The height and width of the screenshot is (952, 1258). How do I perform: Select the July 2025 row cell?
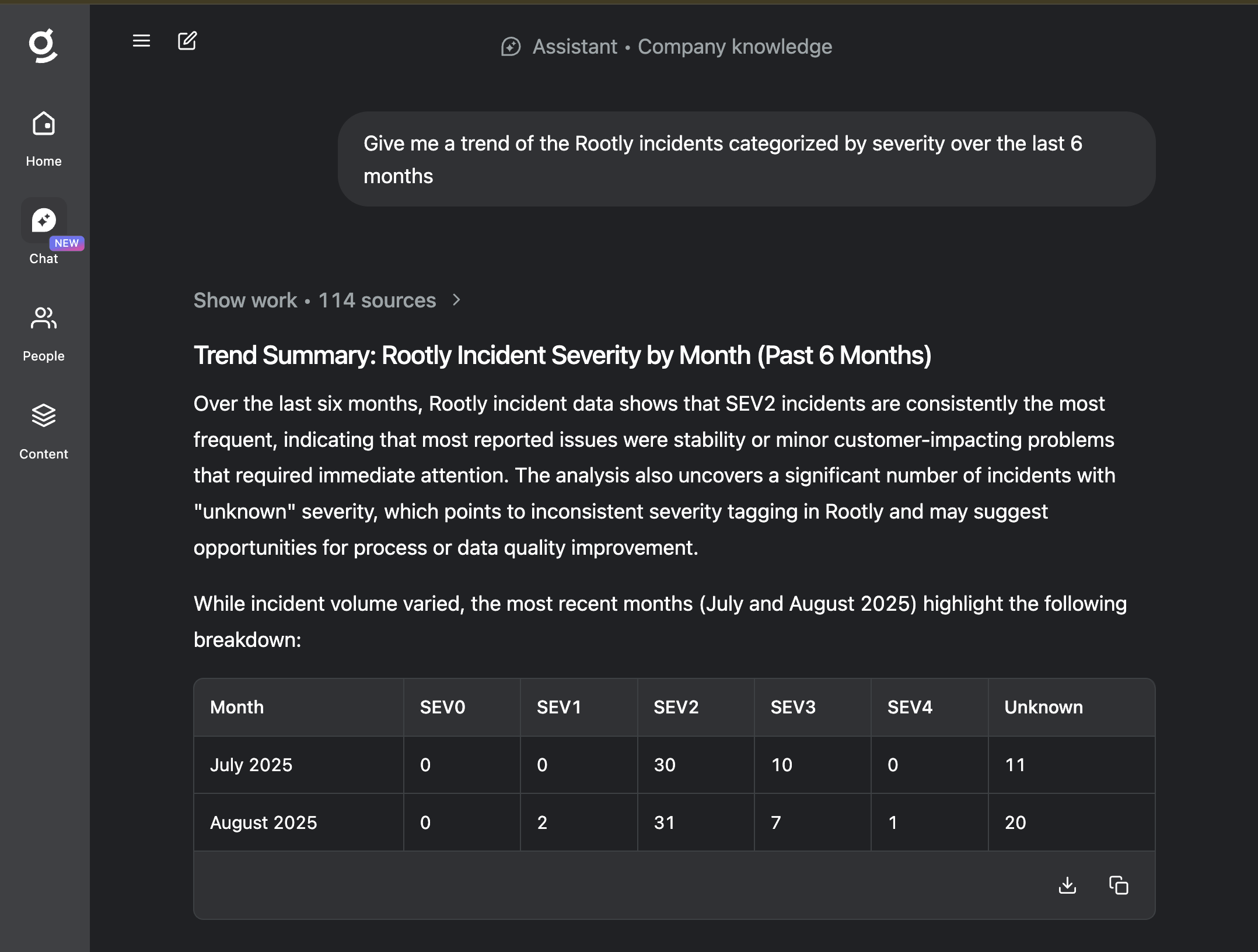pos(251,765)
